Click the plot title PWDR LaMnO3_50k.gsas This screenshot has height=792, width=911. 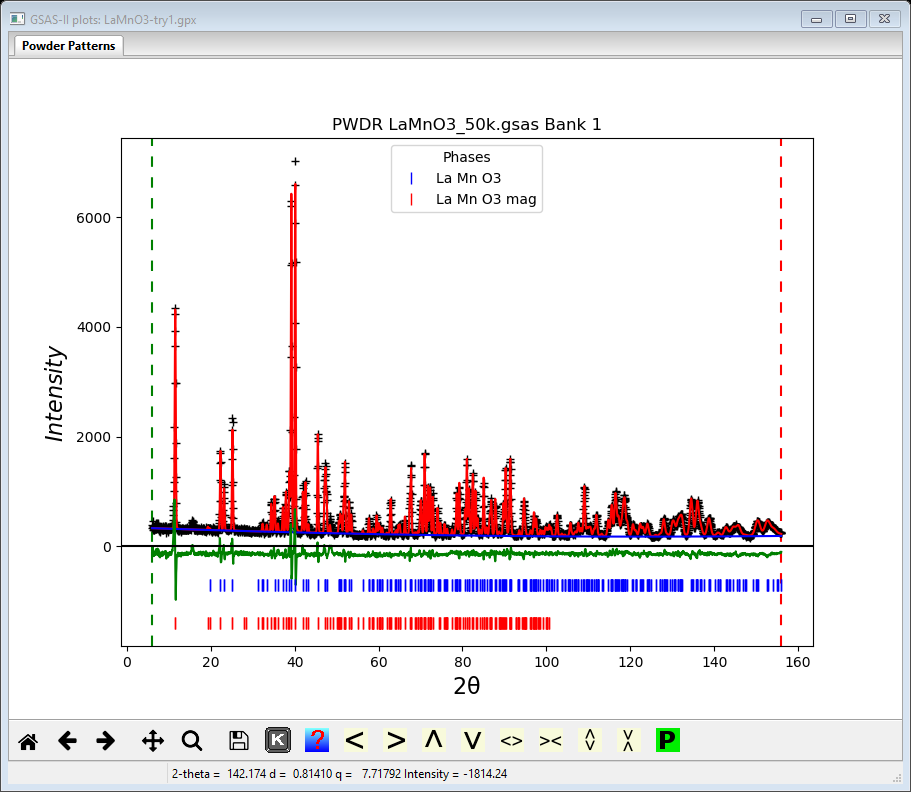tap(466, 124)
